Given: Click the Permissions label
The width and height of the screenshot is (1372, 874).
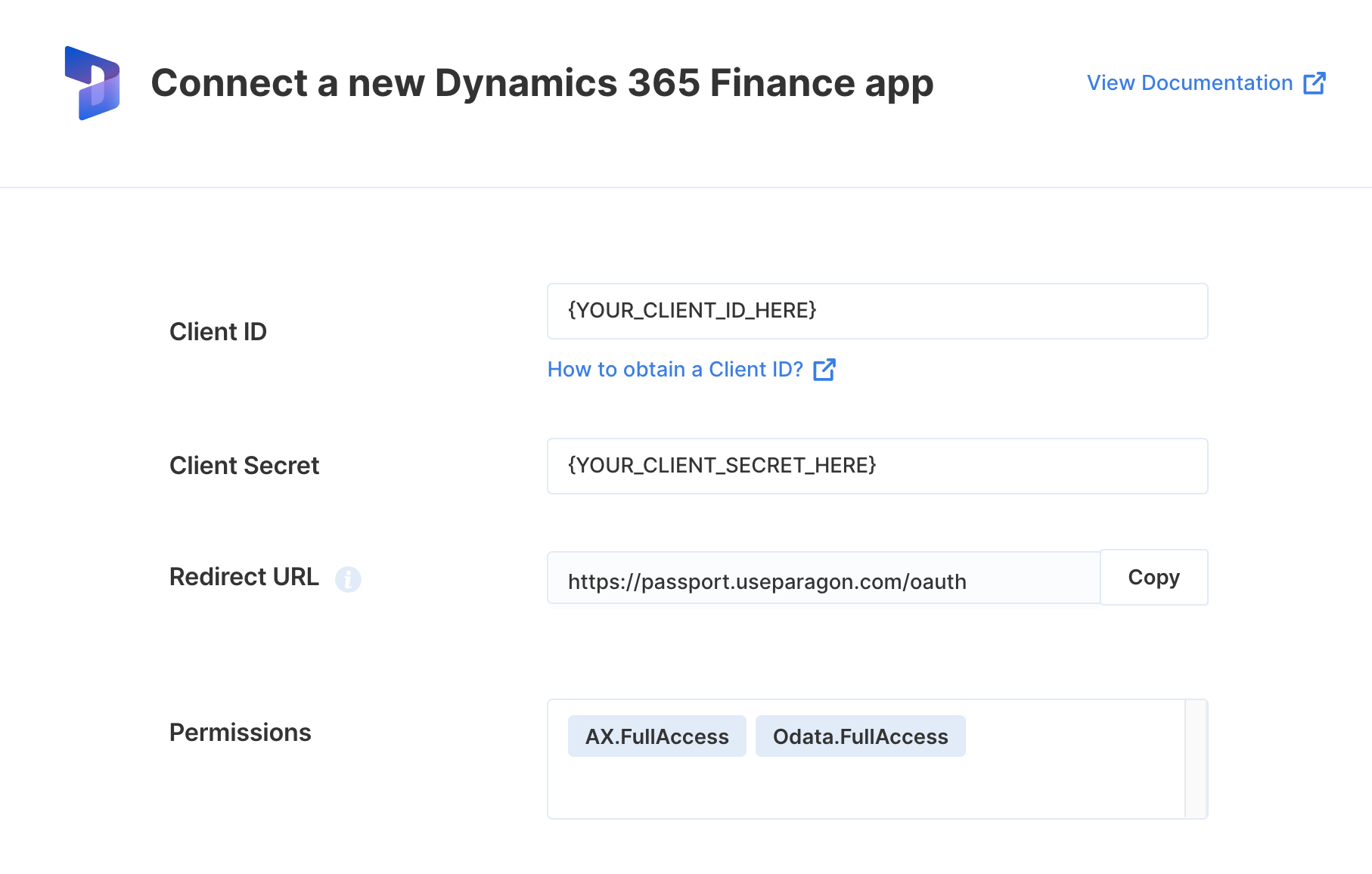Looking at the screenshot, I should point(241,733).
